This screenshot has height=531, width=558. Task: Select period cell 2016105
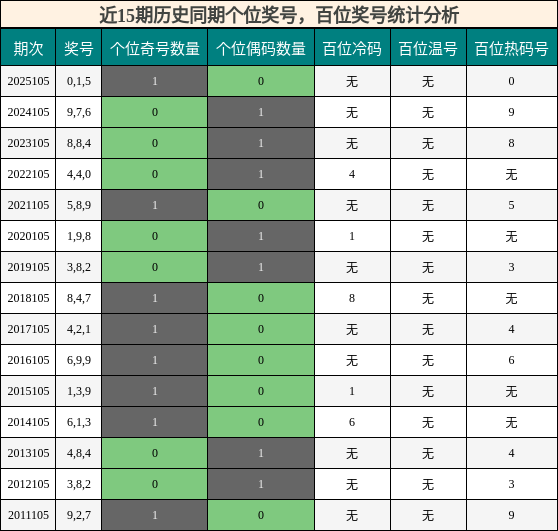click(28, 360)
